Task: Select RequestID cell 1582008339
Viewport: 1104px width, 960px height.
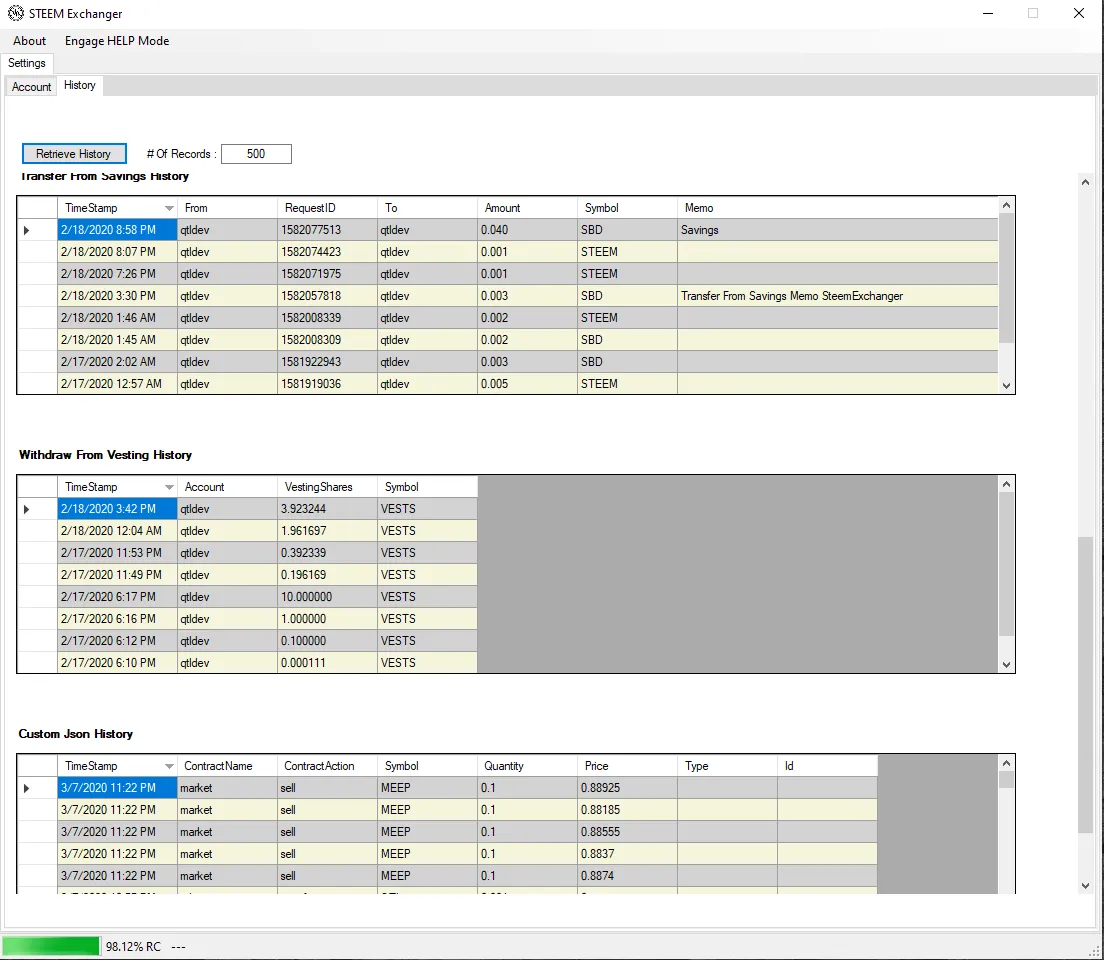Action: click(x=327, y=318)
